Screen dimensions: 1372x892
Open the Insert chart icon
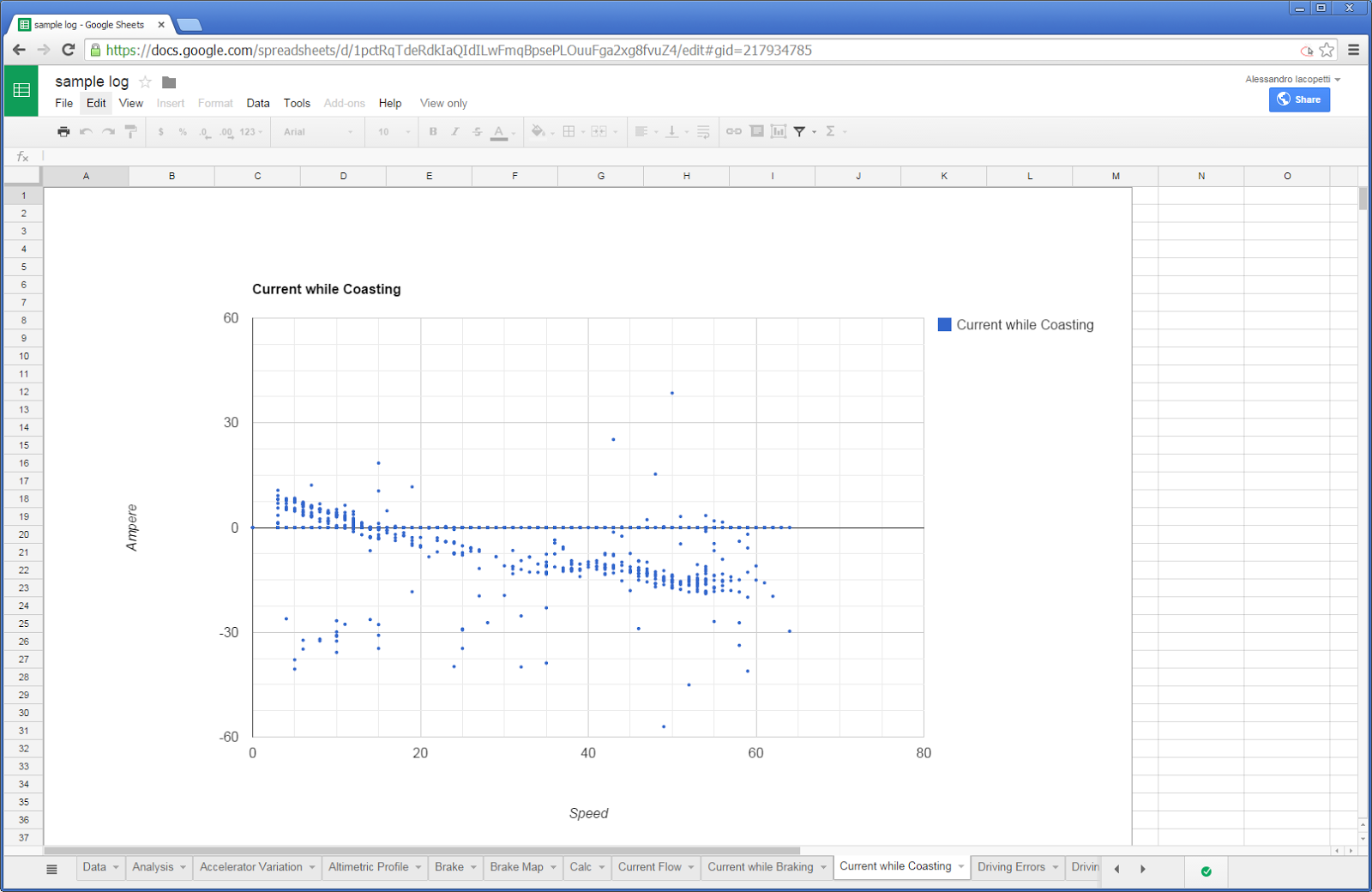click(x=779, y=131)
